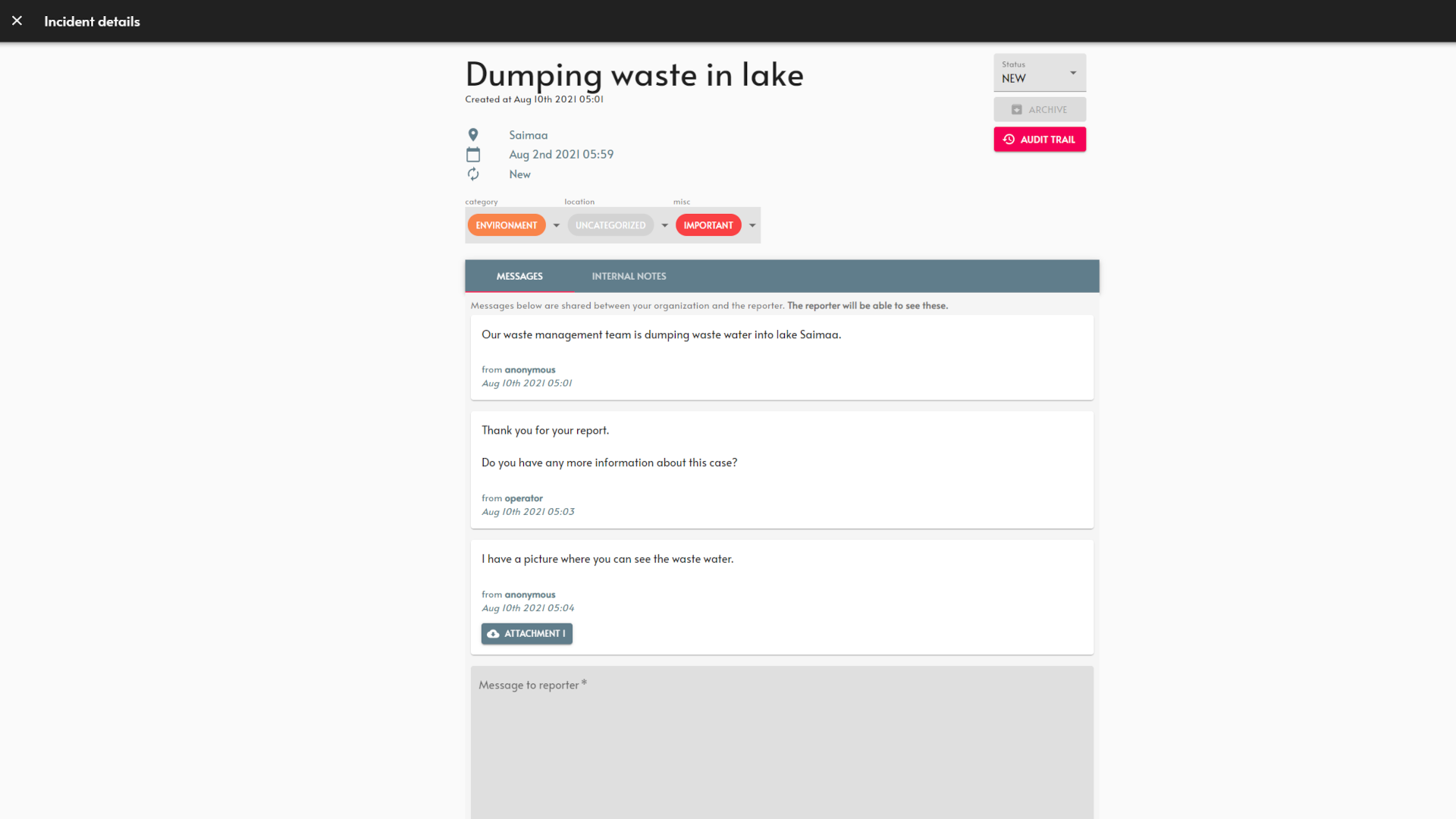
Task: Click the refresh status icon next to New
Action: (473, 174)
